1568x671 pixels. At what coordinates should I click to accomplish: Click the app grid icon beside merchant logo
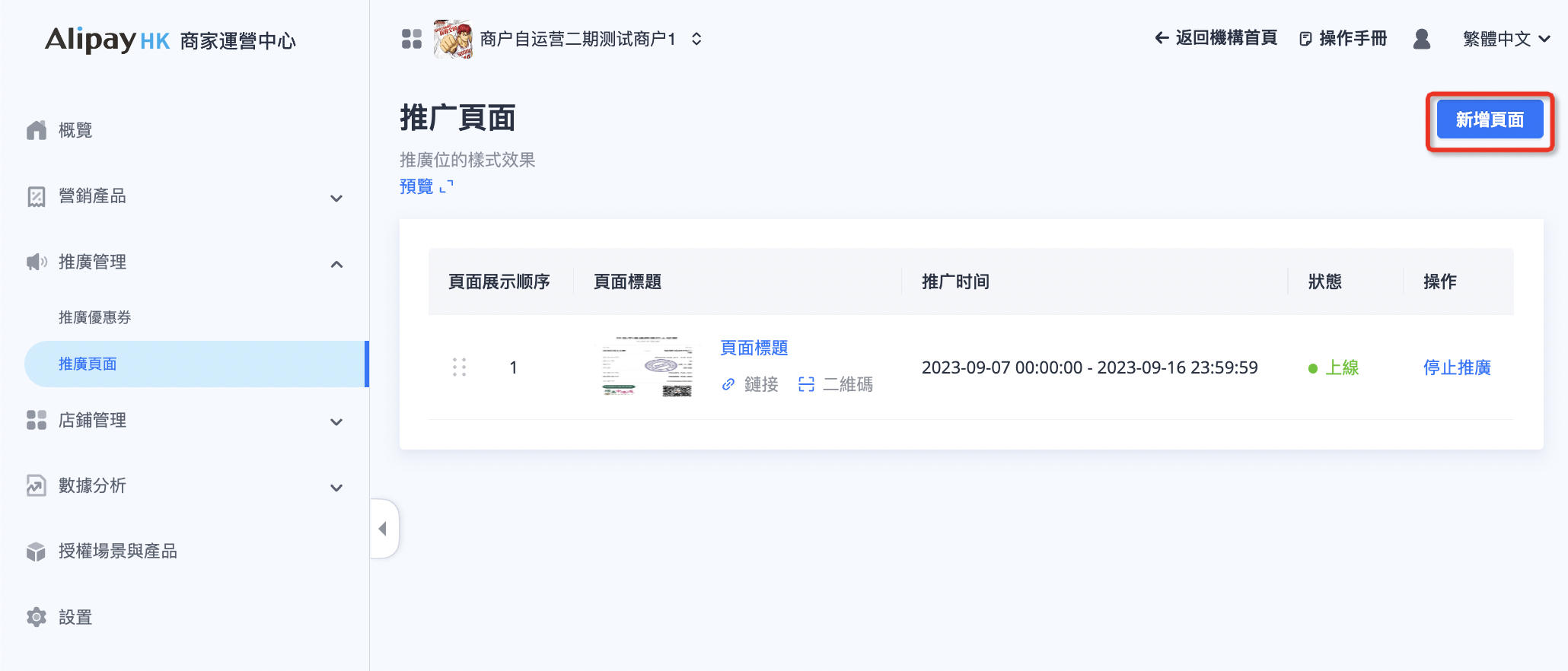click(x=411, y=39)
